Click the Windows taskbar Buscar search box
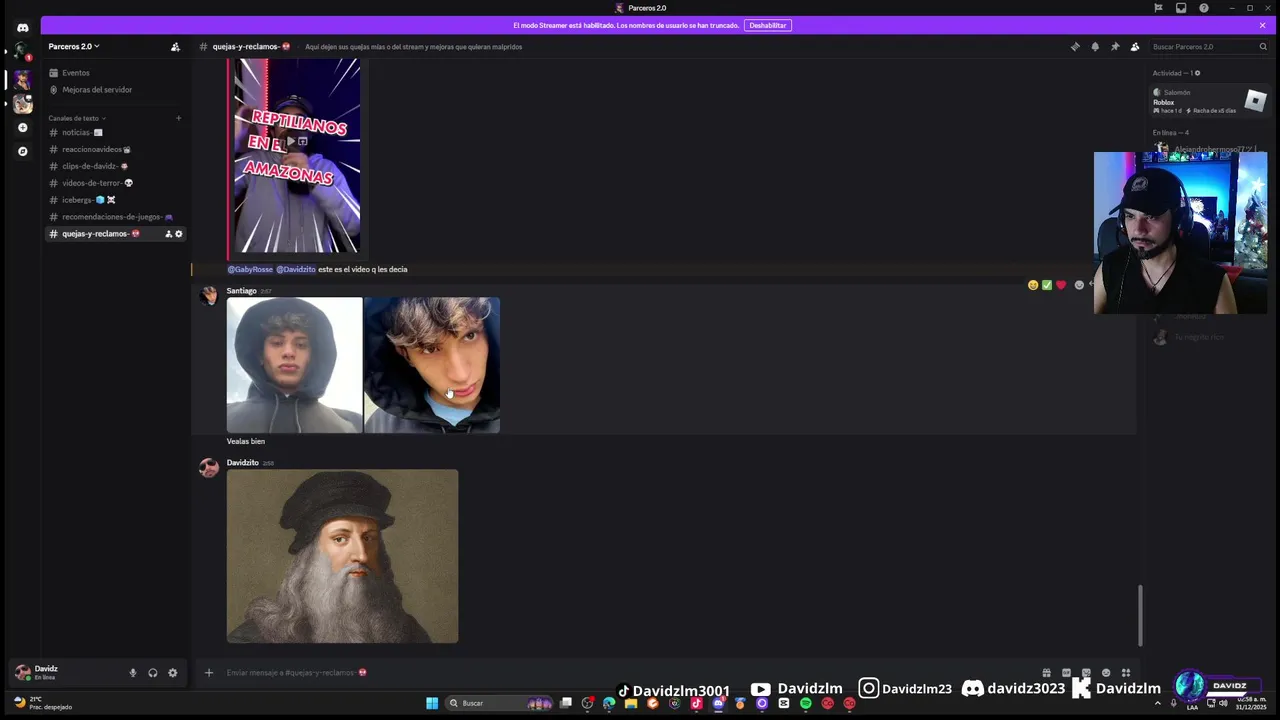 click(x=500, y=703)
